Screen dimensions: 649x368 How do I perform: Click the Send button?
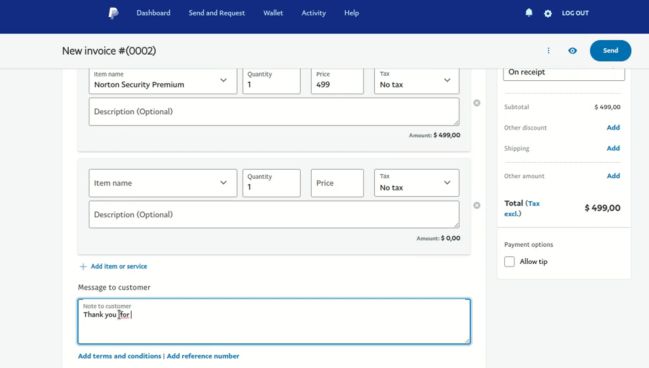point(611,51)
